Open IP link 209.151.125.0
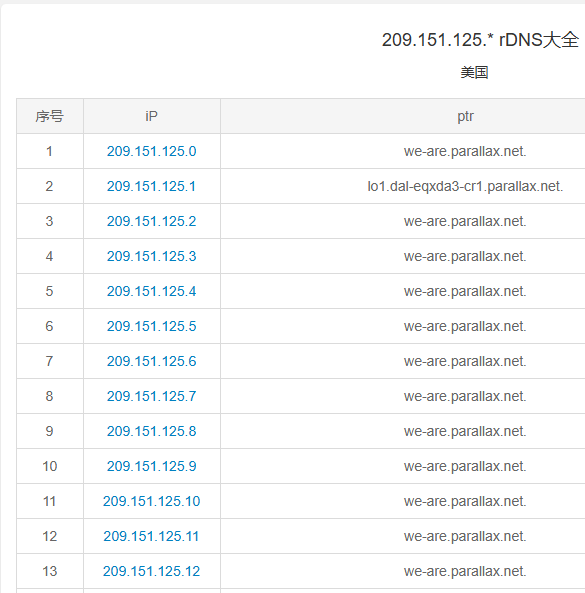Screen dimensions: 585x593 point(152,151)
